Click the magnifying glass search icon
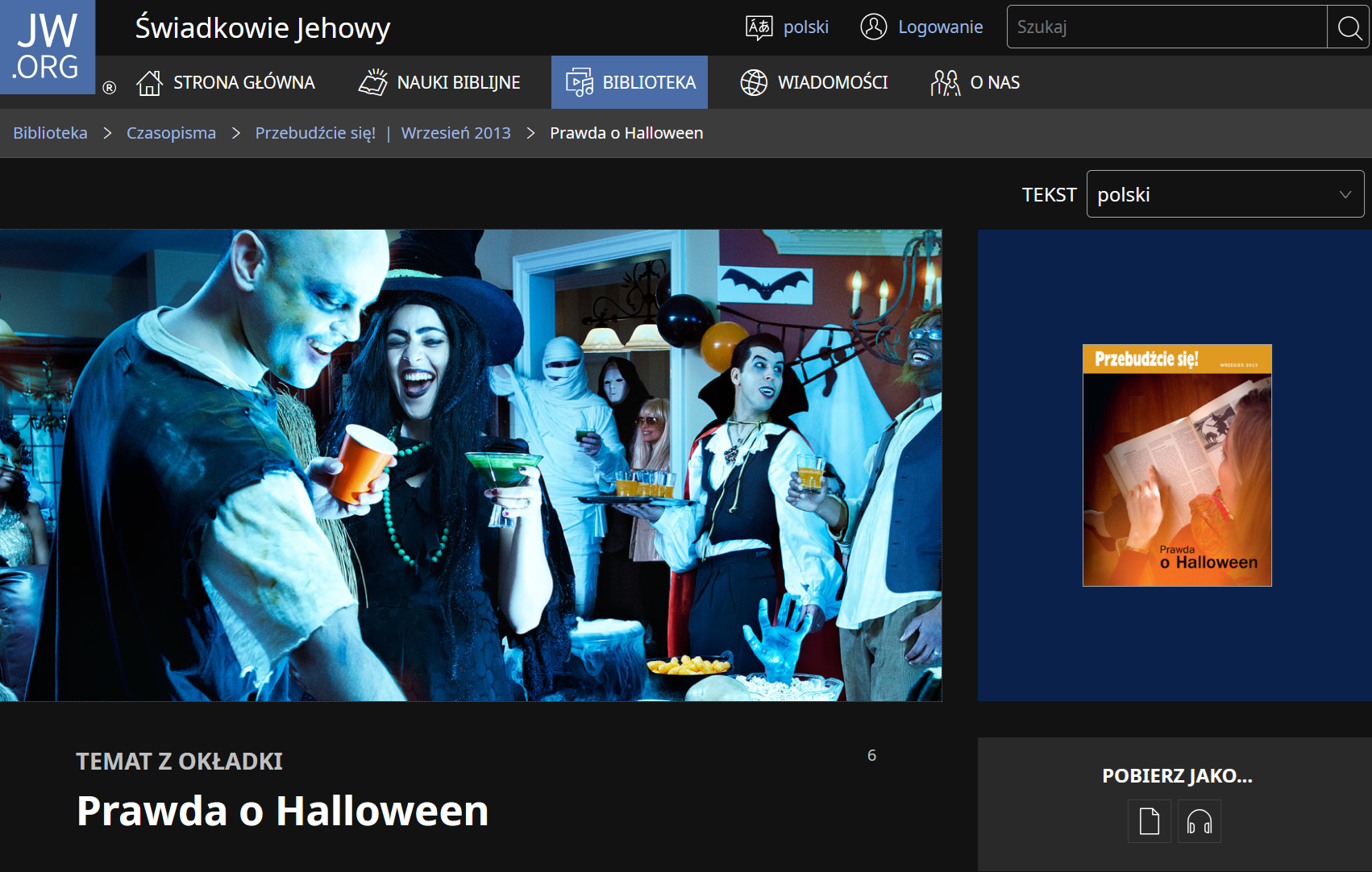The width and height of the screenshot is (1372, 872). pyautogui.click(x=1349, y=27)
